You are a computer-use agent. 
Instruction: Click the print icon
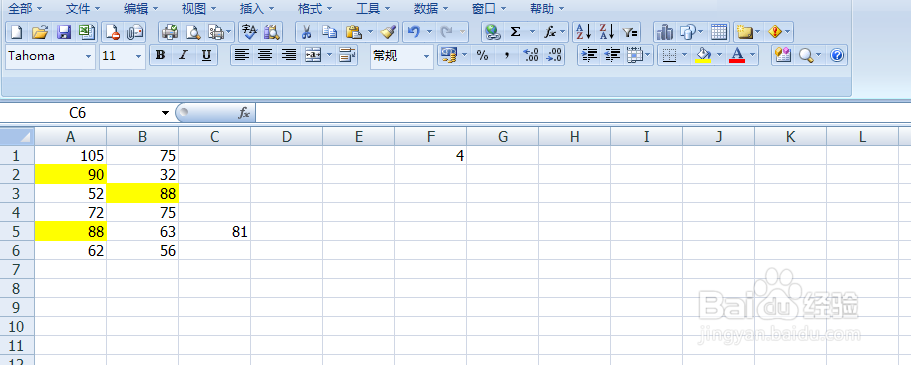[x=170, y=32]
